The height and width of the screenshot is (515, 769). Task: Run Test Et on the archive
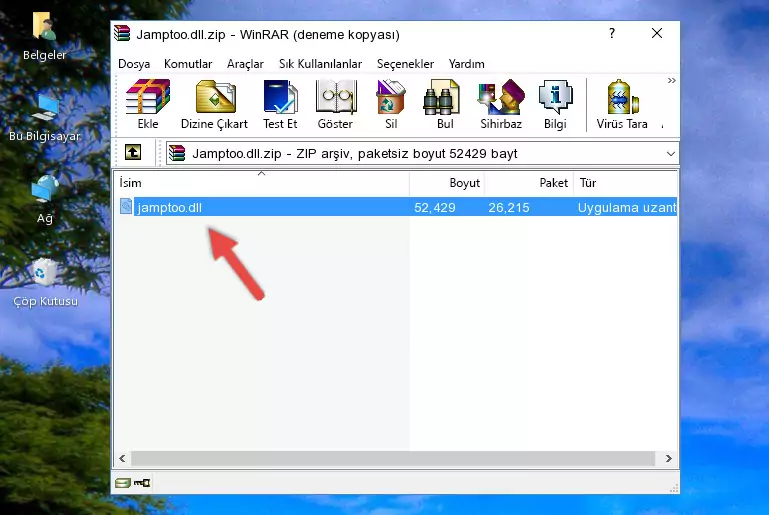(x=280, y=104)
